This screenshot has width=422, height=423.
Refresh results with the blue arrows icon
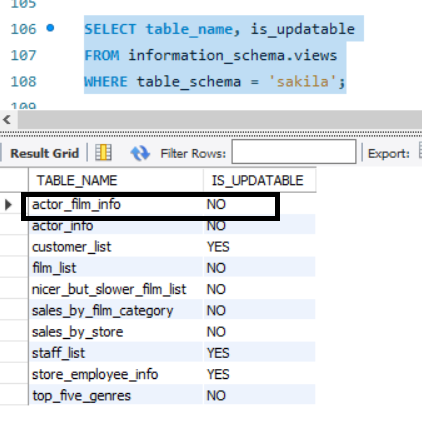tap(140, 153)
